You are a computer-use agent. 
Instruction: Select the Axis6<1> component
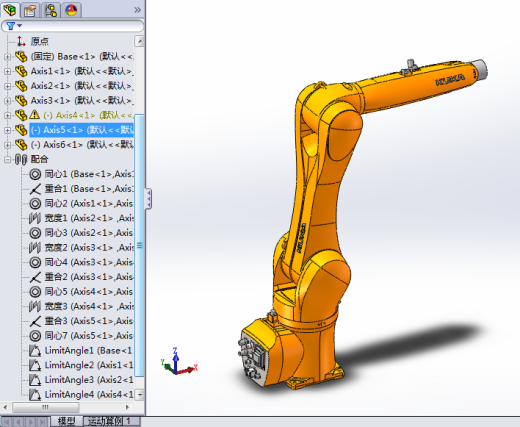coord(82,145)
